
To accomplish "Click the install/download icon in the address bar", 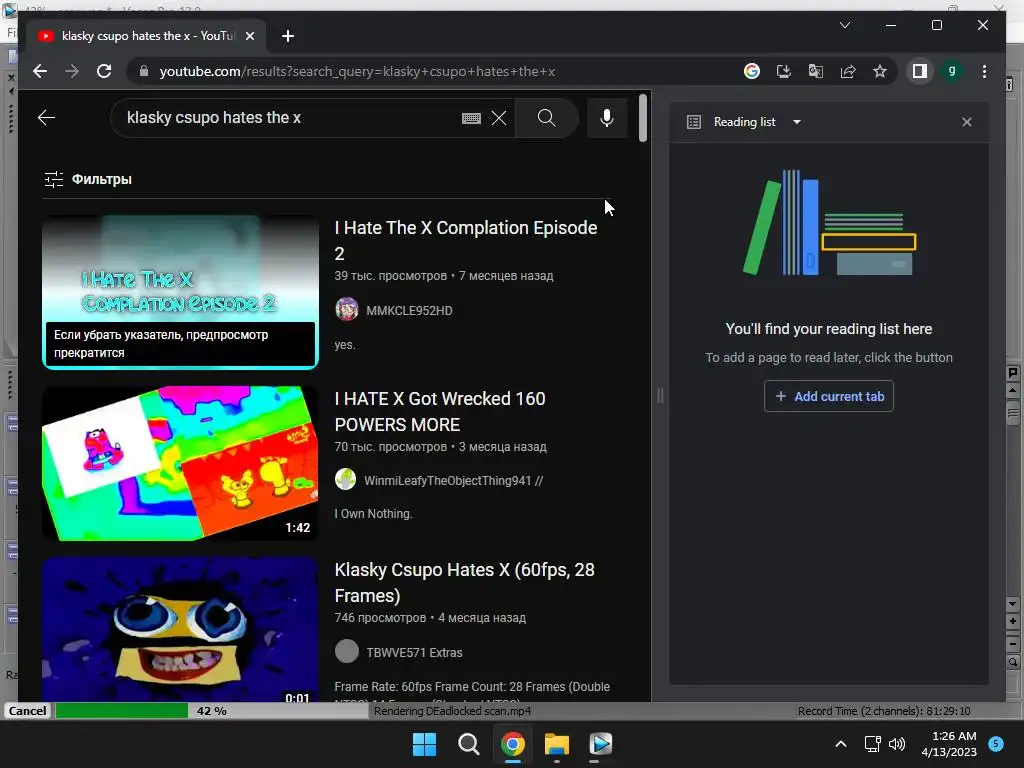I will coord(784,71).
